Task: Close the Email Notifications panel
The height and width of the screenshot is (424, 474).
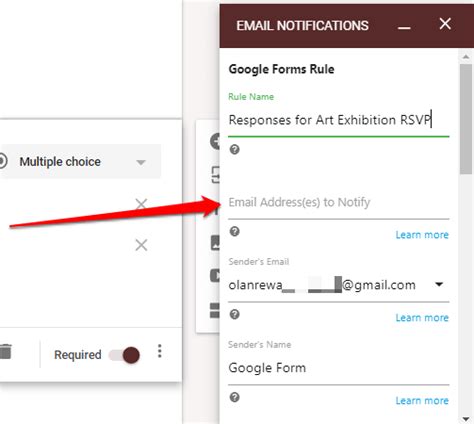Action: point(445,24)
